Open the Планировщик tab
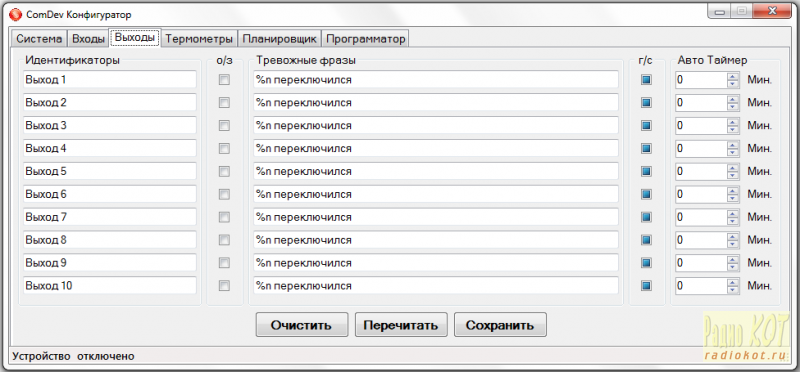This screenshot has height=372, width=800. tap(280, 39)
